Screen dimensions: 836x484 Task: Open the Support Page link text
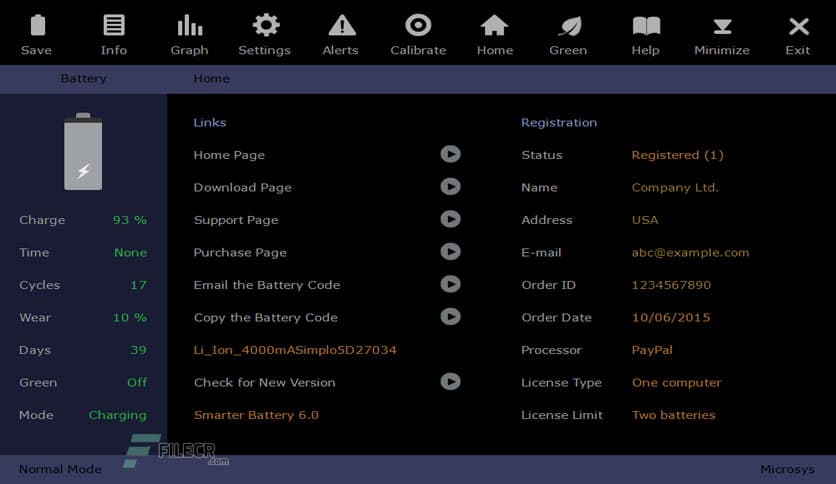(x=236, y=220)
